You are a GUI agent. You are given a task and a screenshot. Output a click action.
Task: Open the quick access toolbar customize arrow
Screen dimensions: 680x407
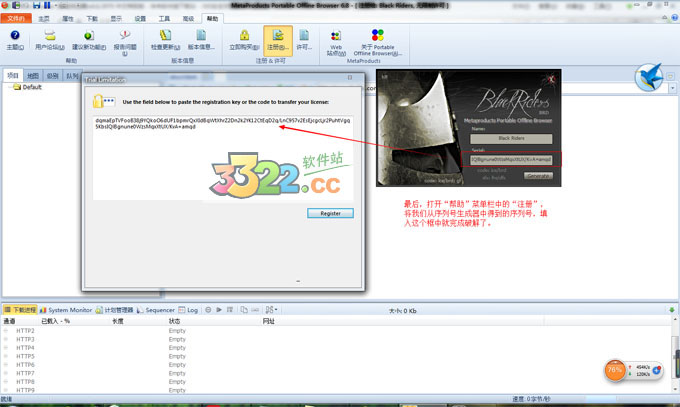pyautogui.click(x=56, y=5)
